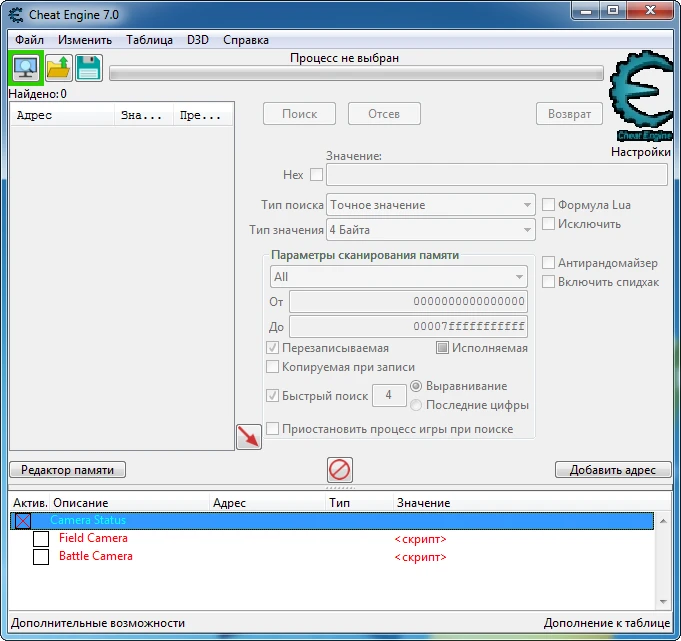Activate the Battle Camera script checkbox
The width and height of the screenshot is (681, 641).
(x=41, y=557)
